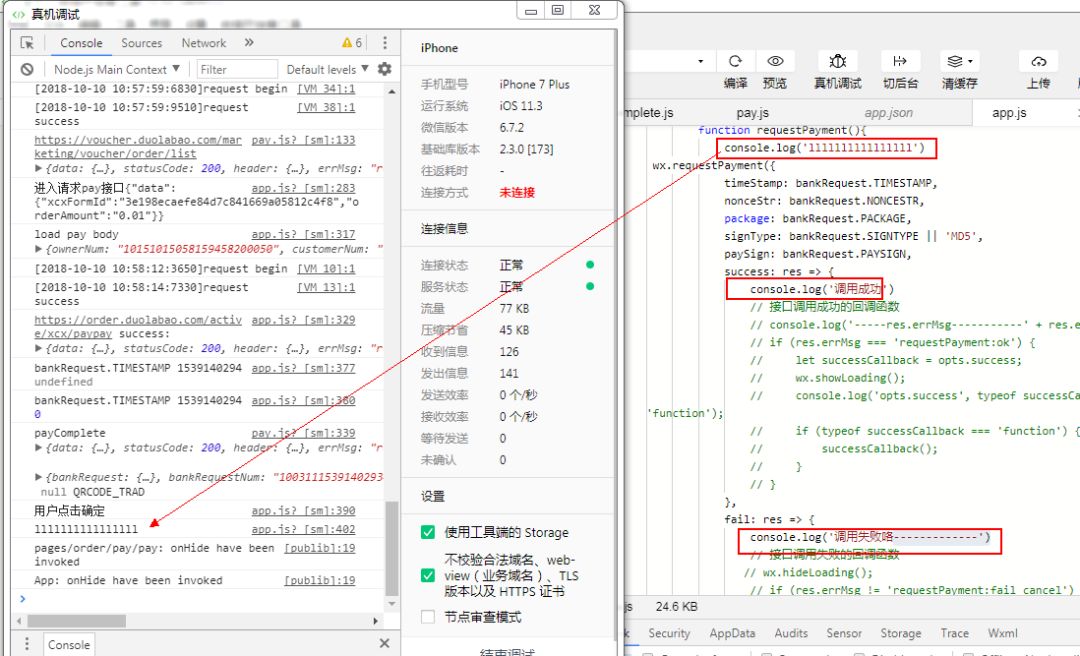Switch to the Trace panel tab

(954, 633)
